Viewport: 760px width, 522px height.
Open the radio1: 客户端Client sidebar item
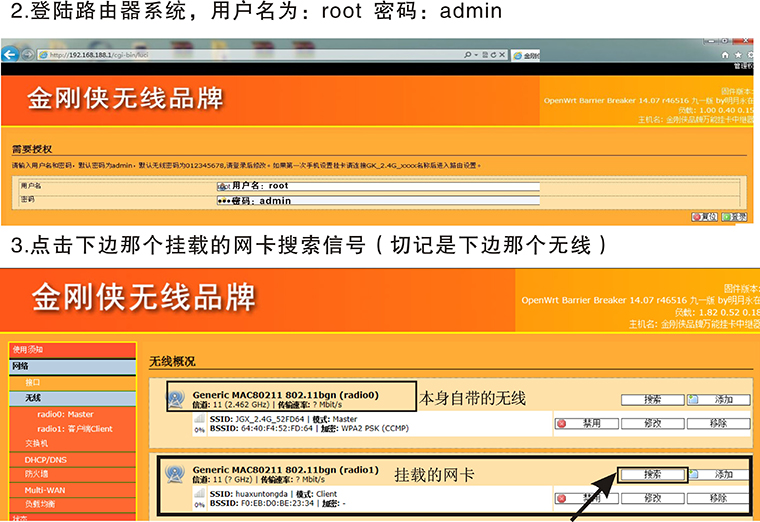[x=75, y=429]
